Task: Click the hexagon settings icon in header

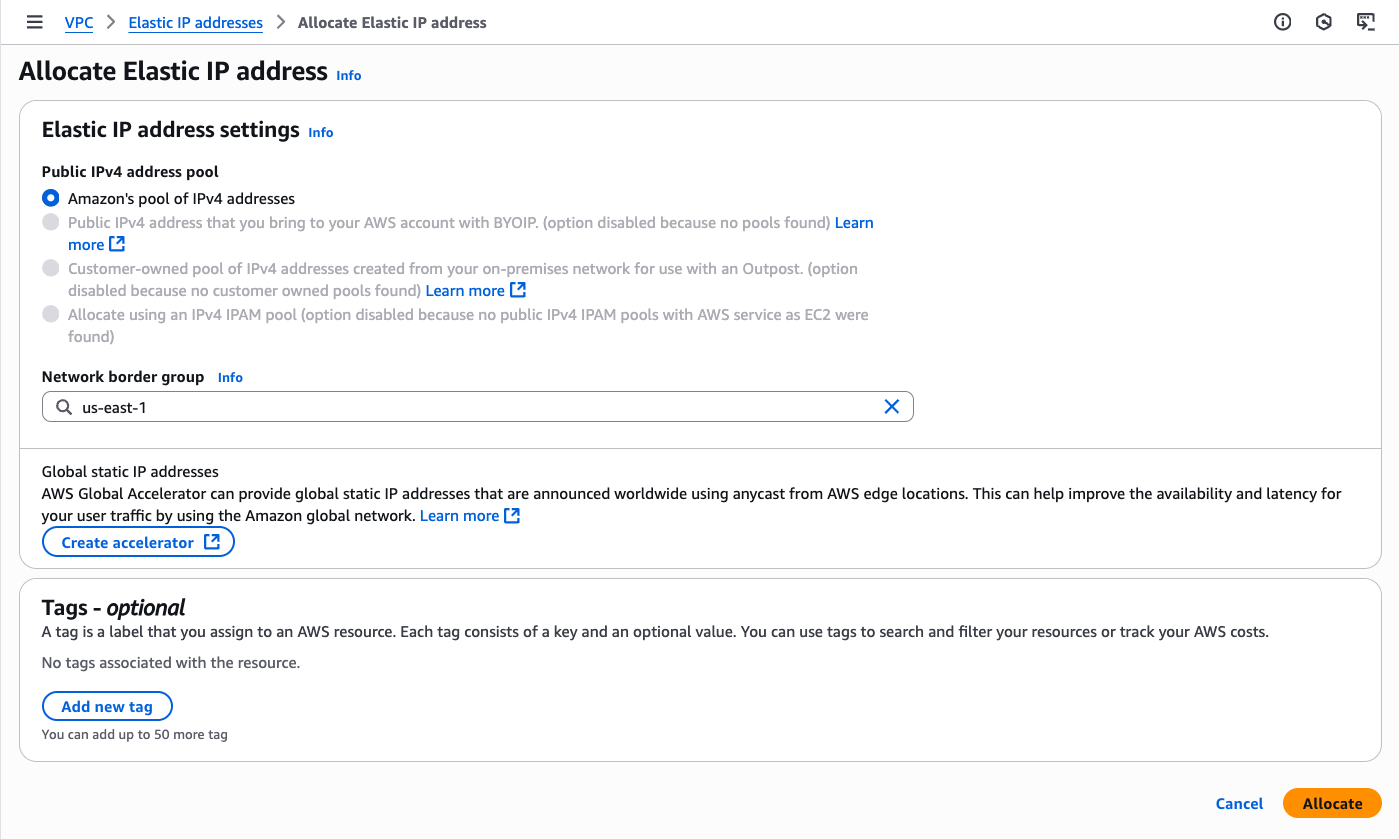Action: [x=1324, y=22]
